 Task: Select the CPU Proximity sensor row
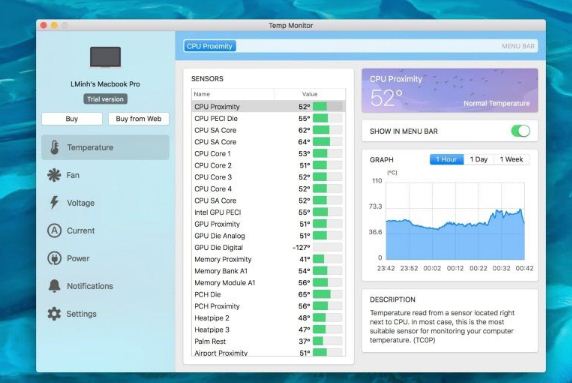268,107
